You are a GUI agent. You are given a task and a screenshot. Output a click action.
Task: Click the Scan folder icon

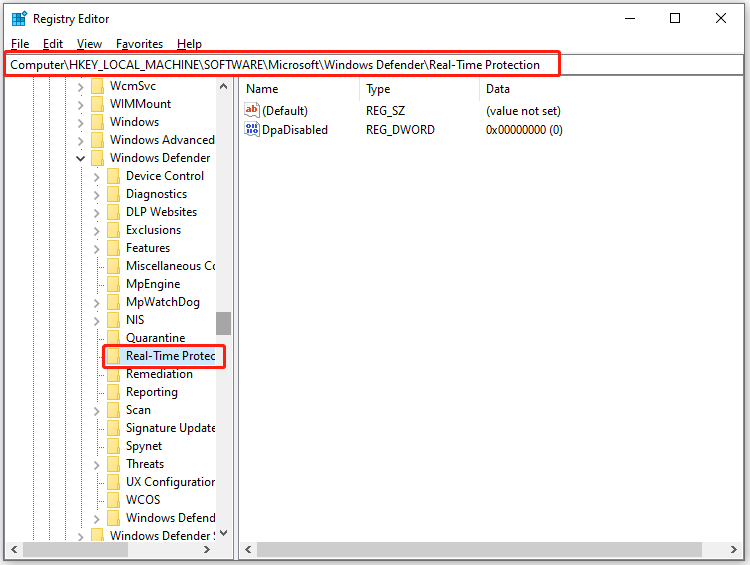coord(113,410)
